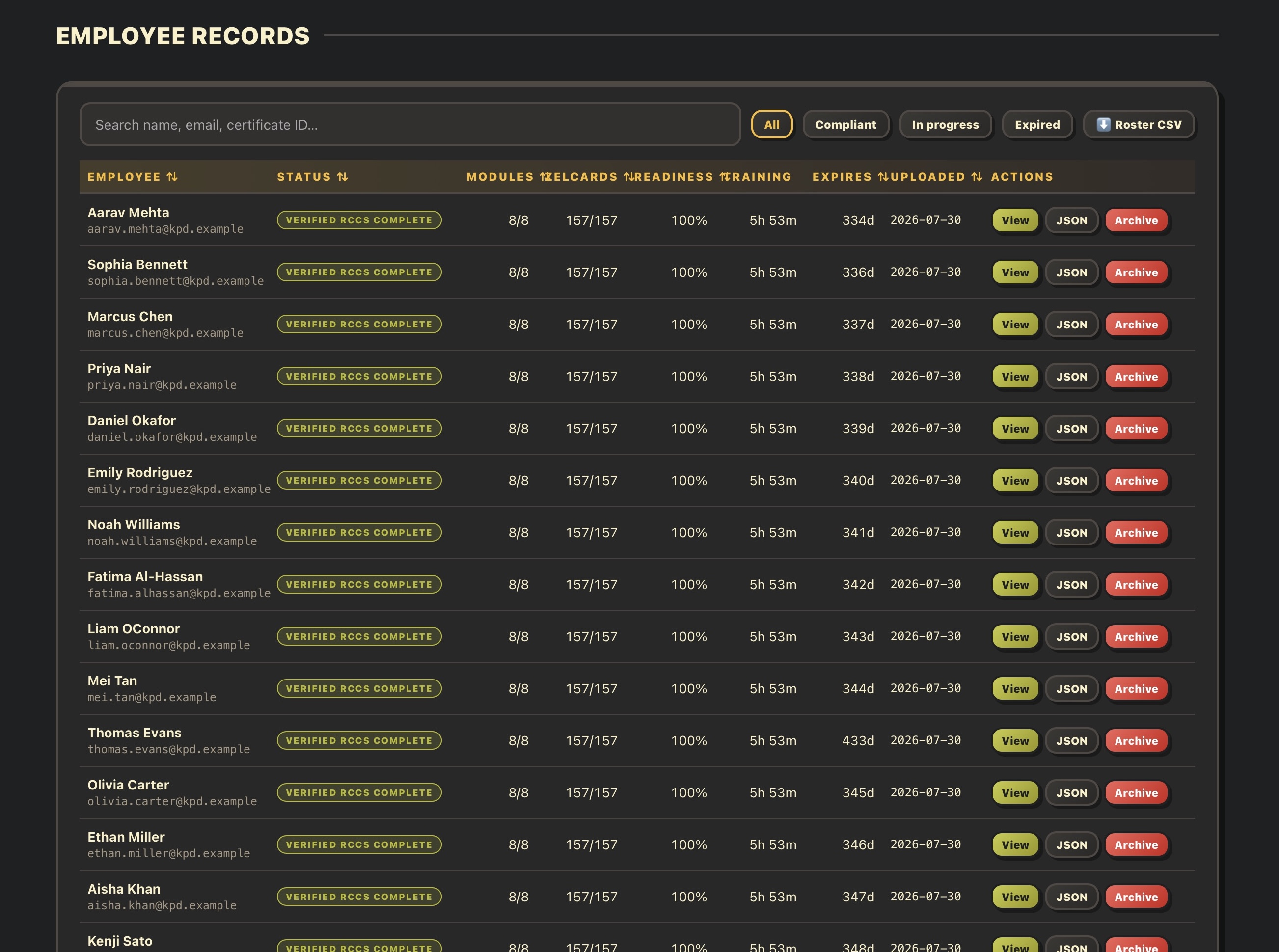Click the search name, email, certificate ID field

409,125
